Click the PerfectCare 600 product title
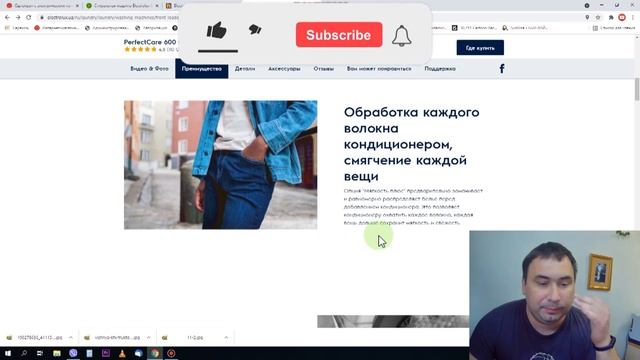Image resolution: width=640 pixels, height=360 pixels. 150,42
